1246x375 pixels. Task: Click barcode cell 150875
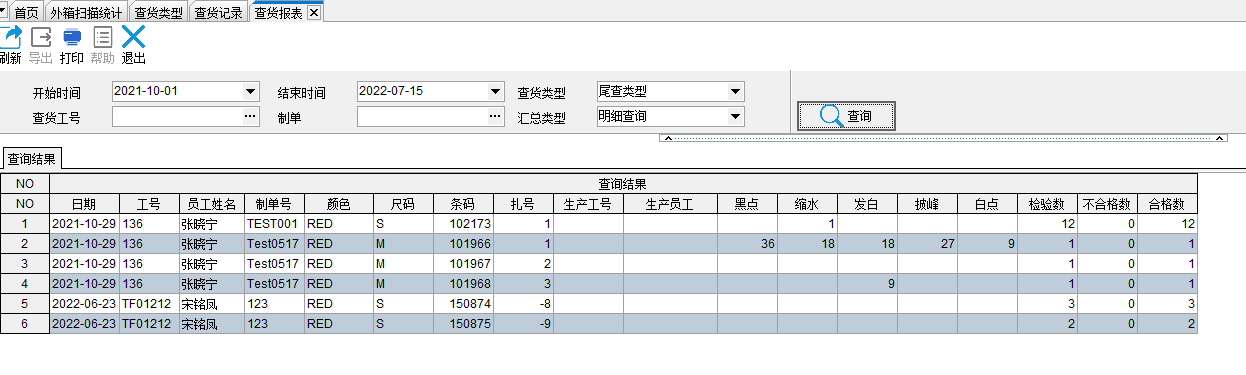[463, 324]
